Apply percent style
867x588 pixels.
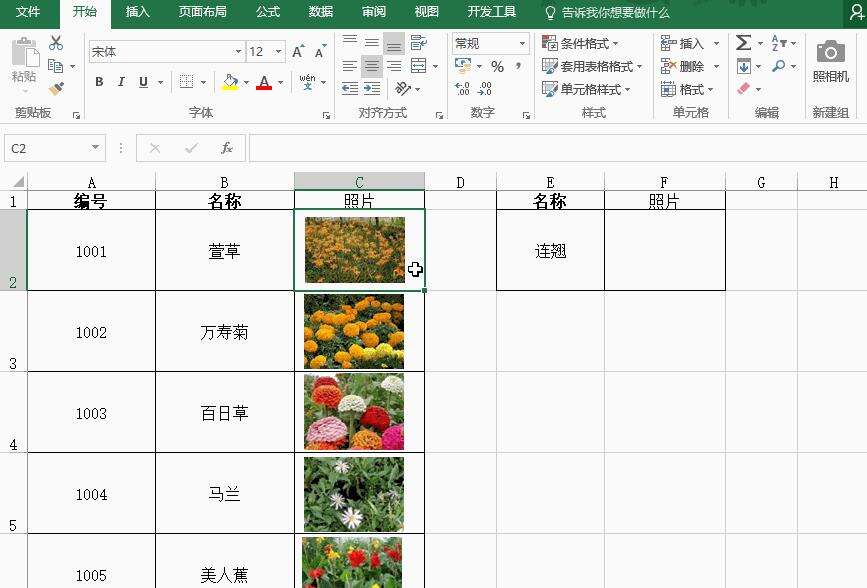click(497, 66)
